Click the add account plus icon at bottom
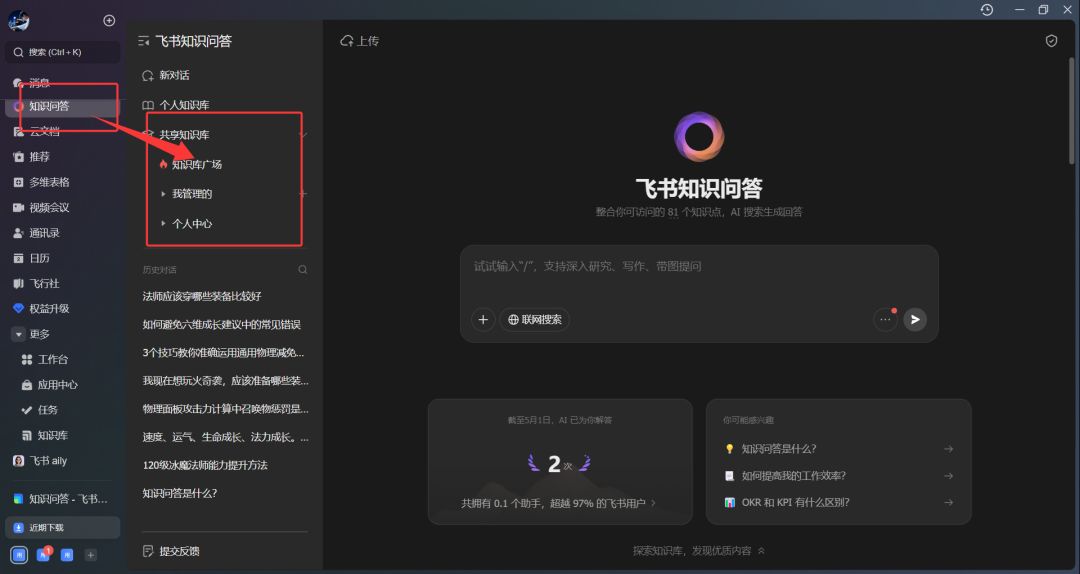 [x=90, y=555]
